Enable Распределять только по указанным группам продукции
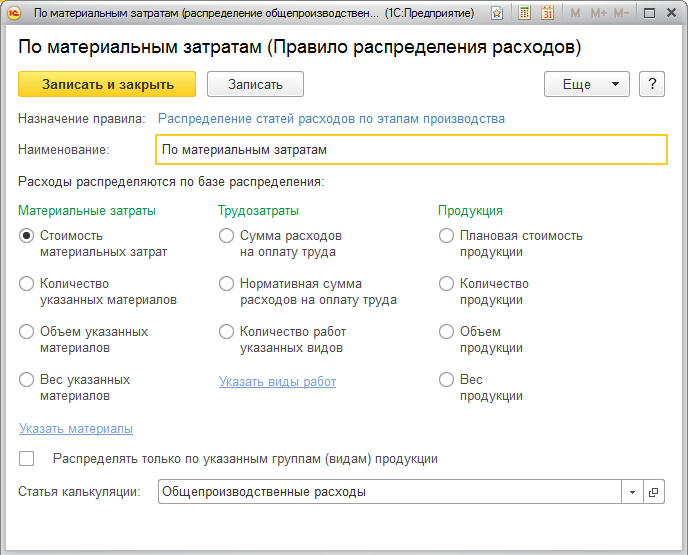The width and height of the screenshot is (688, 555). [27, 459]
